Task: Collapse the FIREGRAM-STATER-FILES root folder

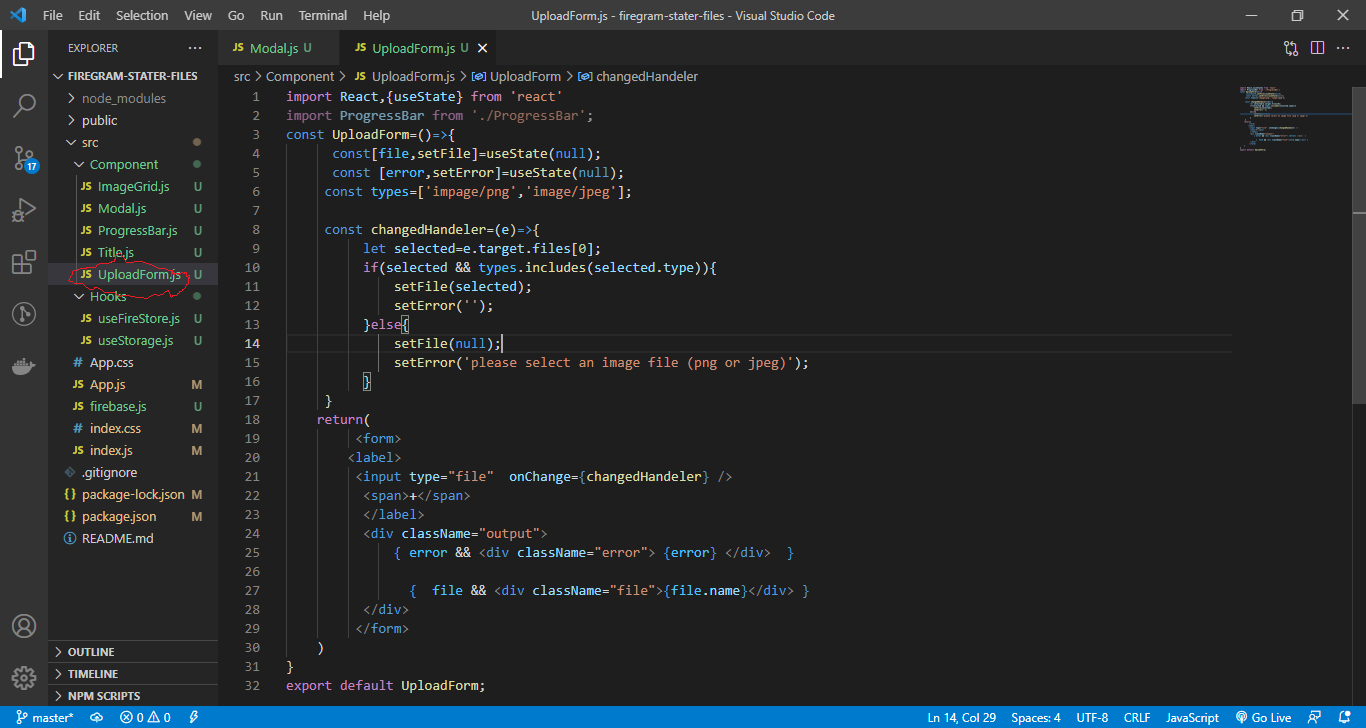Action: pos(133,76)
